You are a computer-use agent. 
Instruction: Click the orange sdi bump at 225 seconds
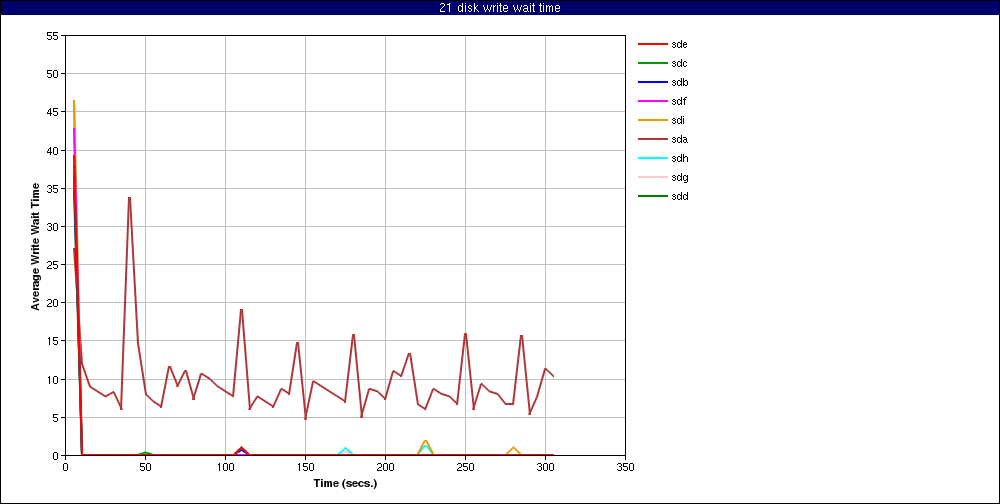(x=425, y=441)
